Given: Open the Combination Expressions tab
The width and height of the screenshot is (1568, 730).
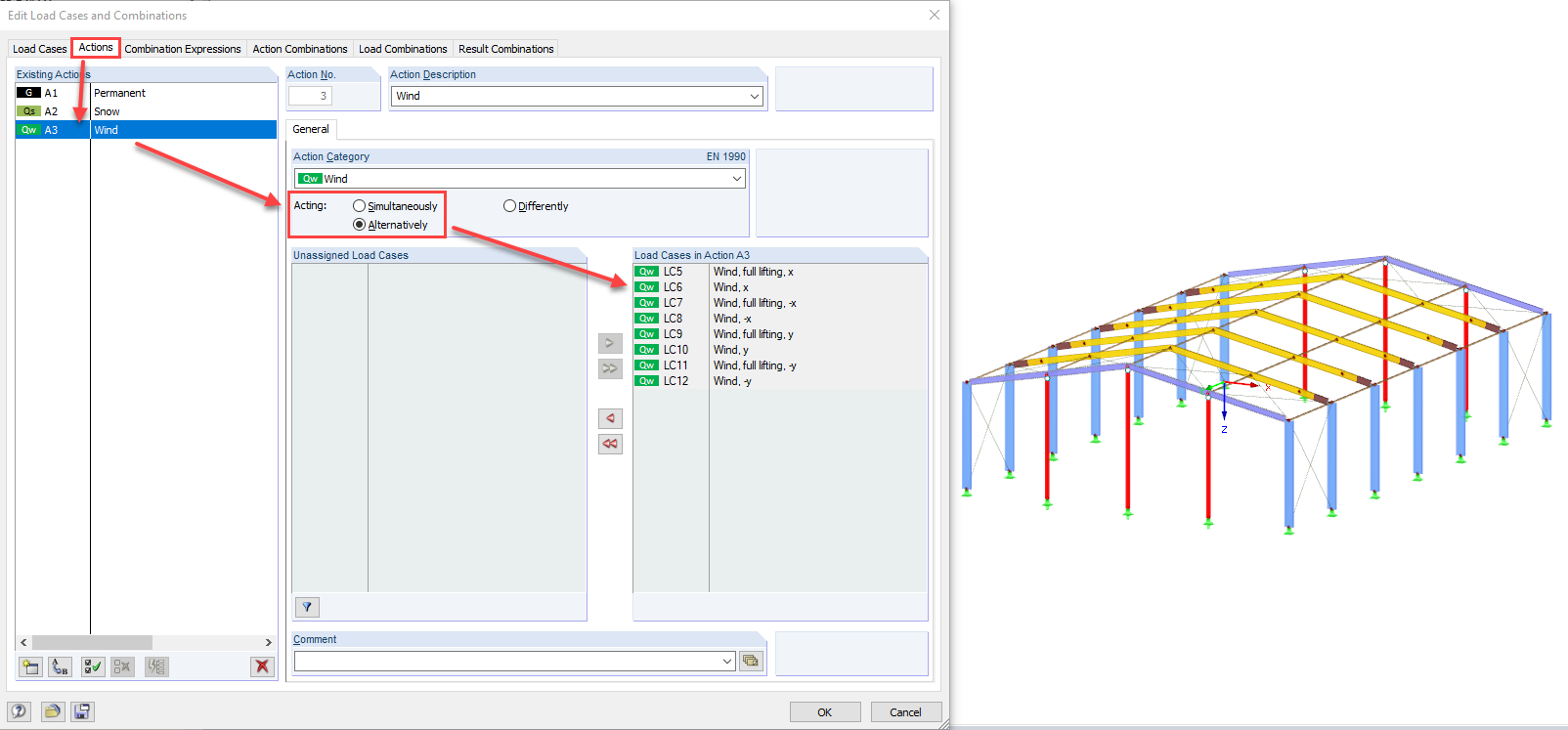Looking at the screenshot, I should pyautogui.click(x=183, y=49).
